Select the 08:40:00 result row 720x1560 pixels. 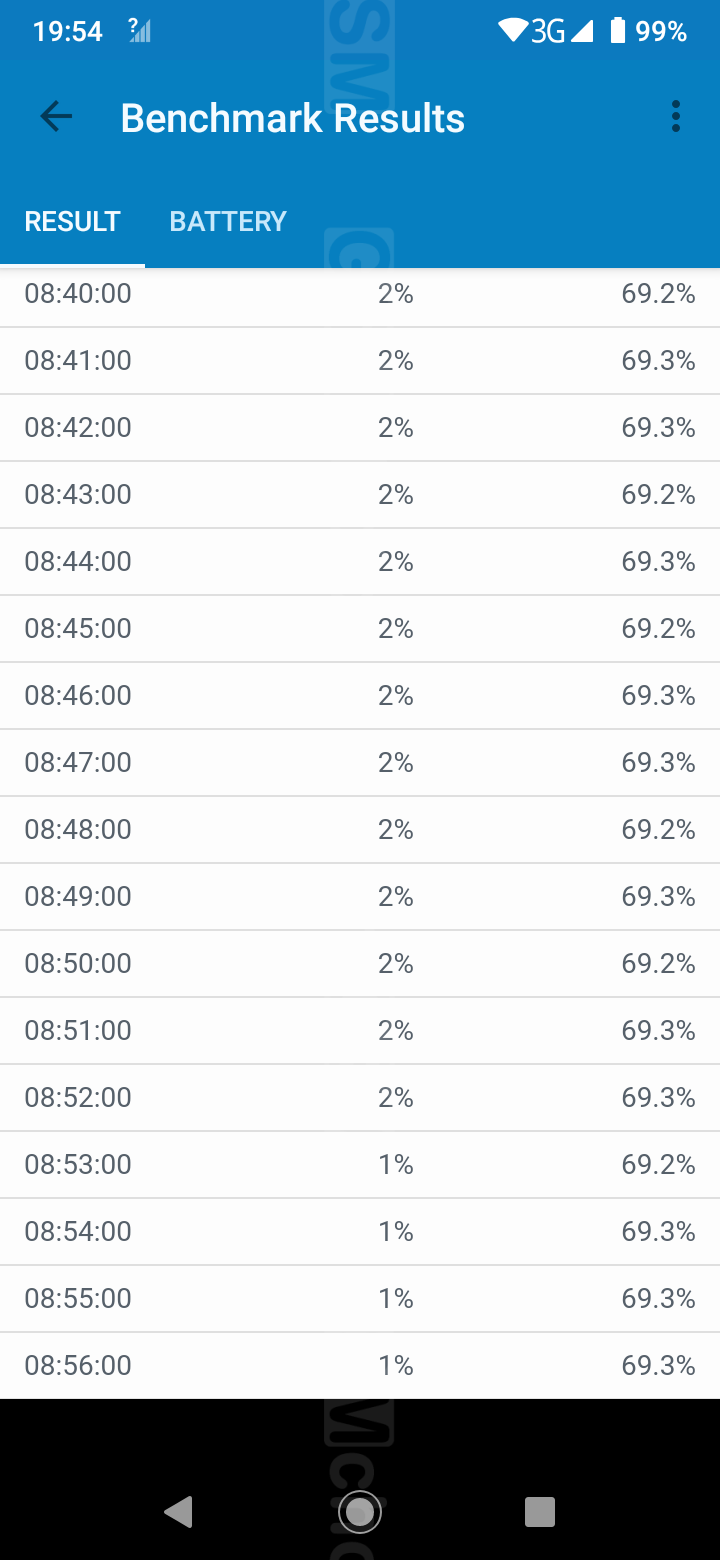click(x=360, y=294)
